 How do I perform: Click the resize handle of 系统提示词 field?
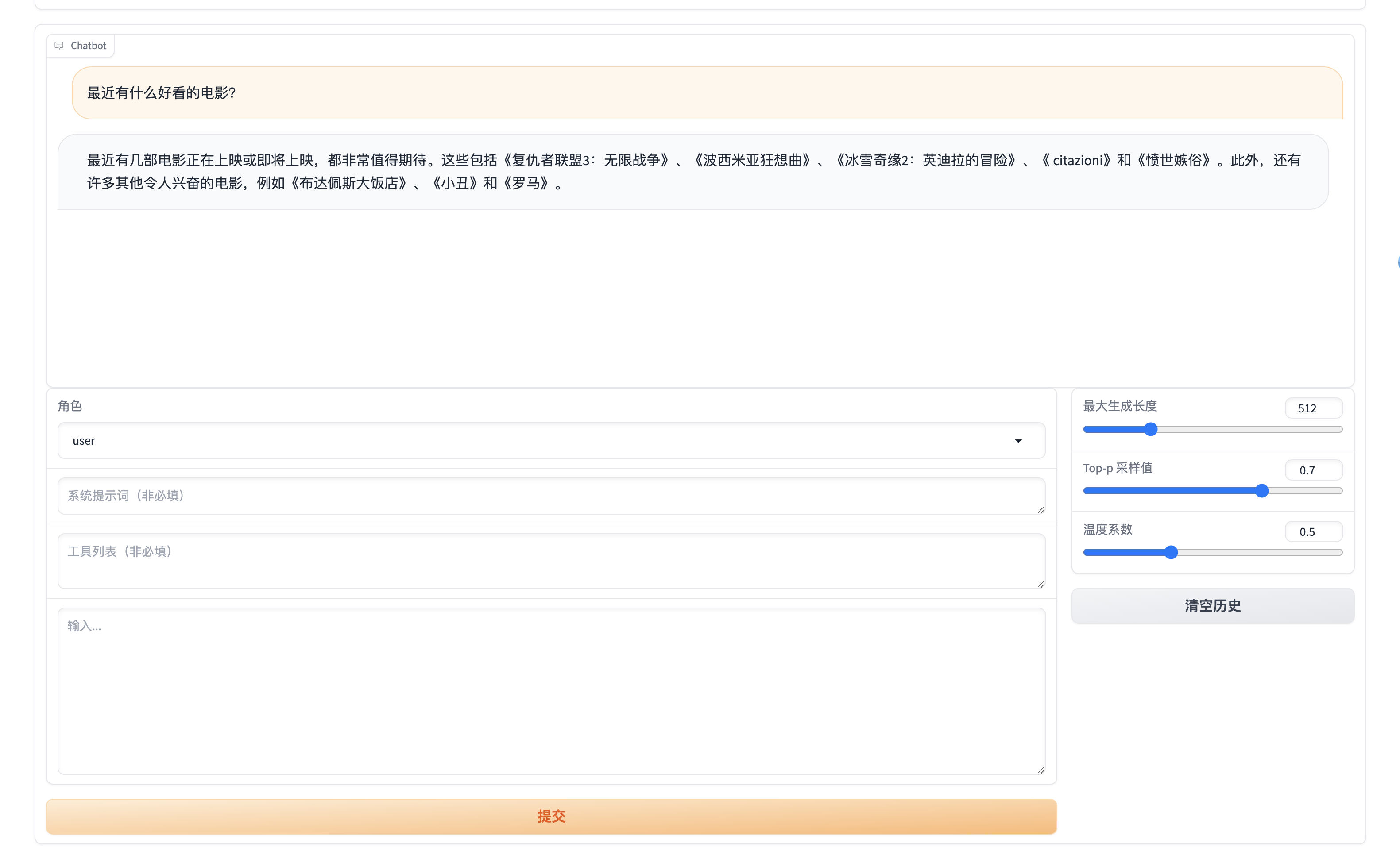[1040, 509]
